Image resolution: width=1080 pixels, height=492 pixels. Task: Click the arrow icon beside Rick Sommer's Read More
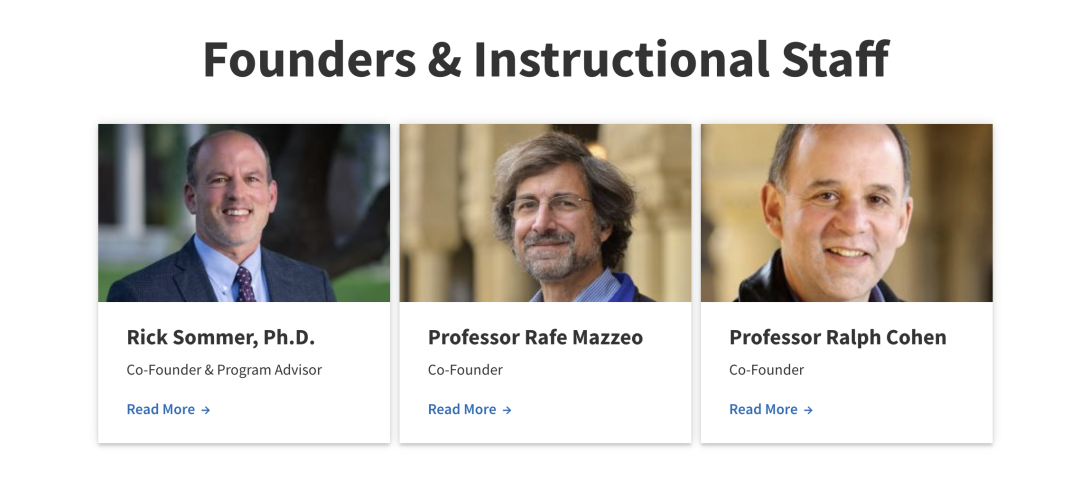click(206, 410)
